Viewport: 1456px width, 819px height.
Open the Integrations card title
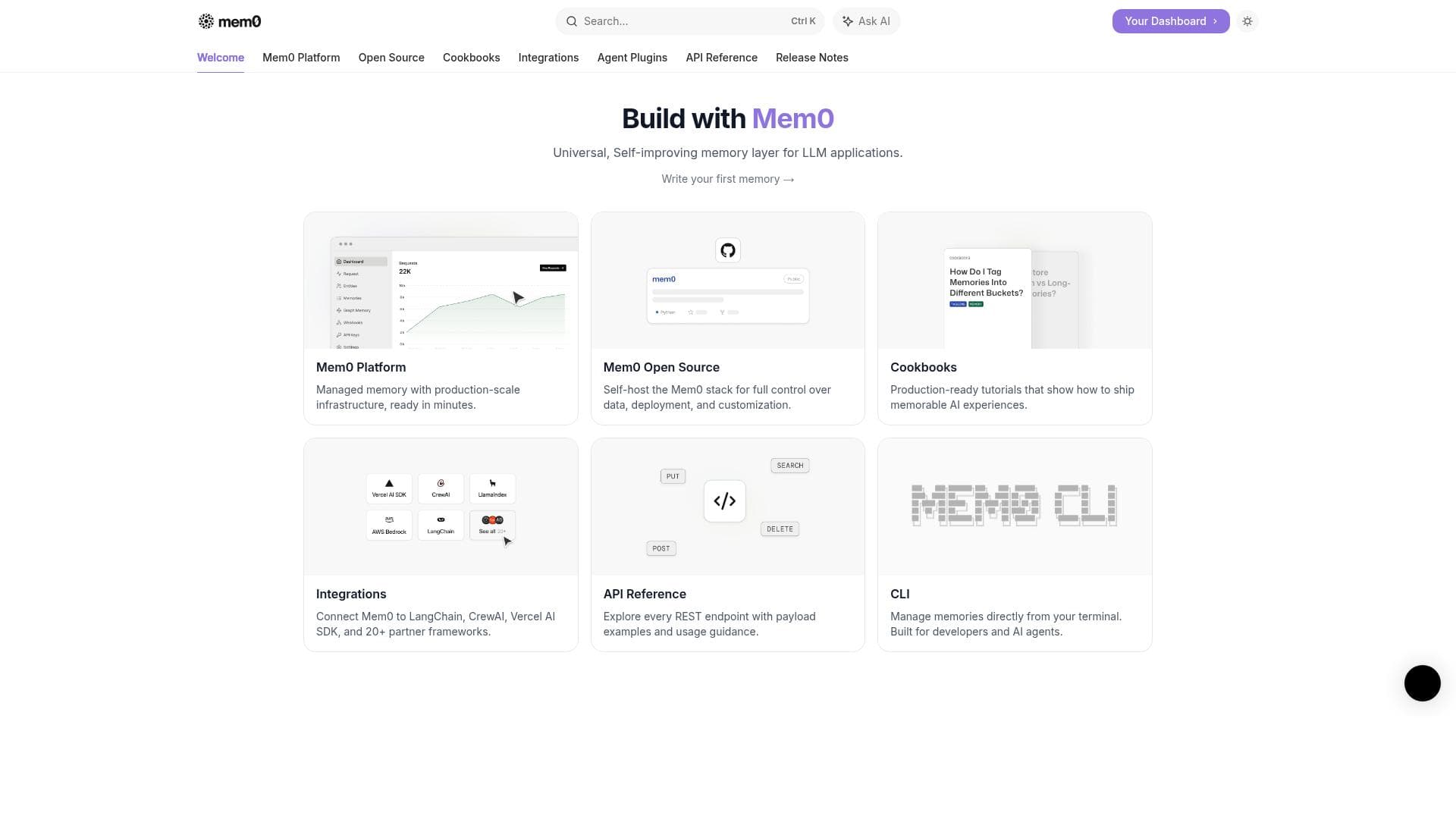click(x=351, y=594)
